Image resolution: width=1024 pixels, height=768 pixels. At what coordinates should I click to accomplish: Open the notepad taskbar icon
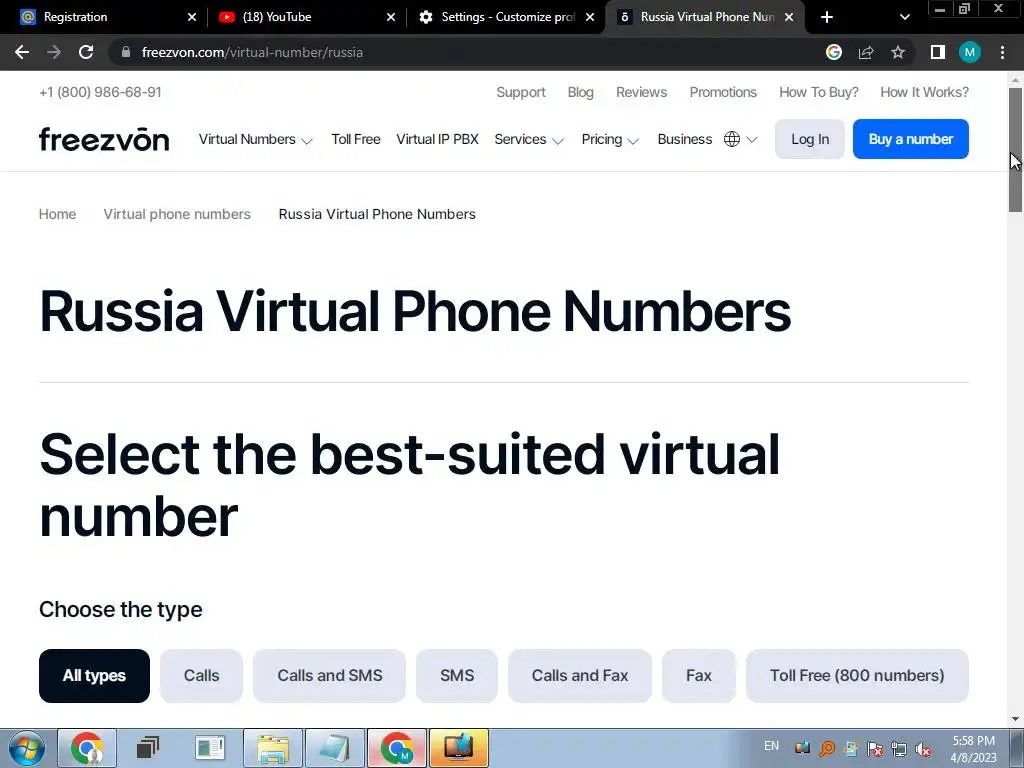click(x=335, y=748)
